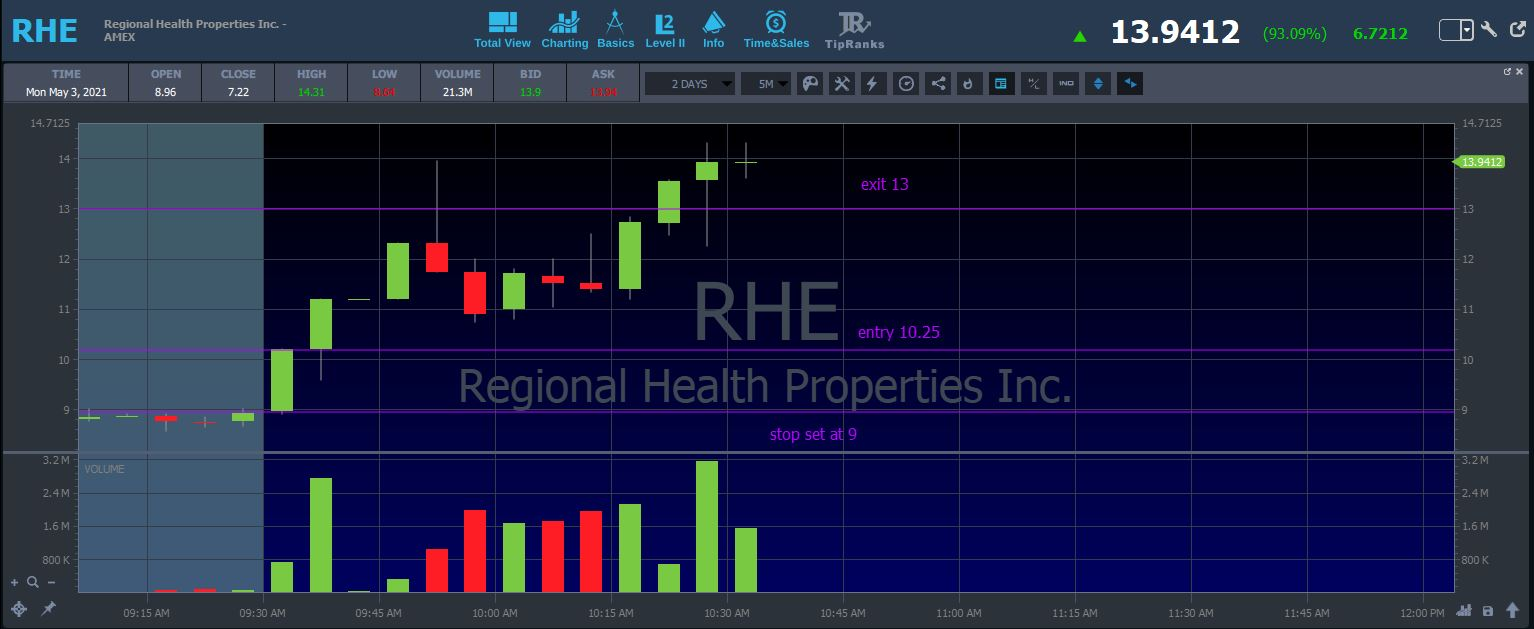Click the VOLUME pane label

104,469
